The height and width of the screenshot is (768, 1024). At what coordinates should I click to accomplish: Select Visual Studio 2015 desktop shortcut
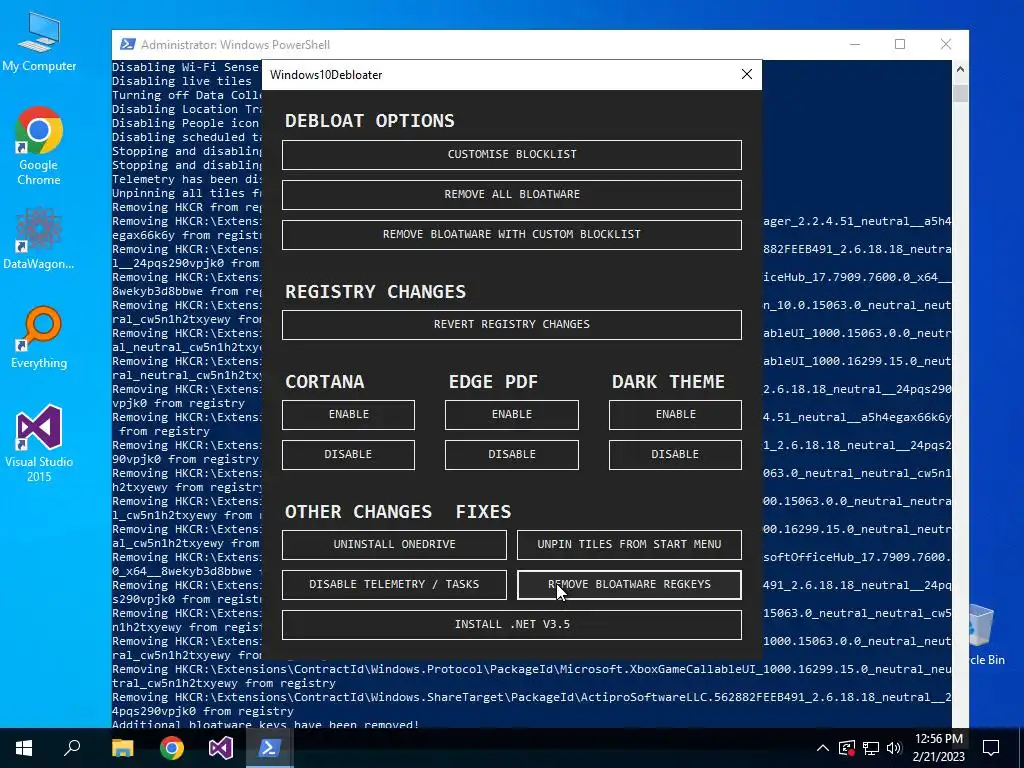click(39, 443)
